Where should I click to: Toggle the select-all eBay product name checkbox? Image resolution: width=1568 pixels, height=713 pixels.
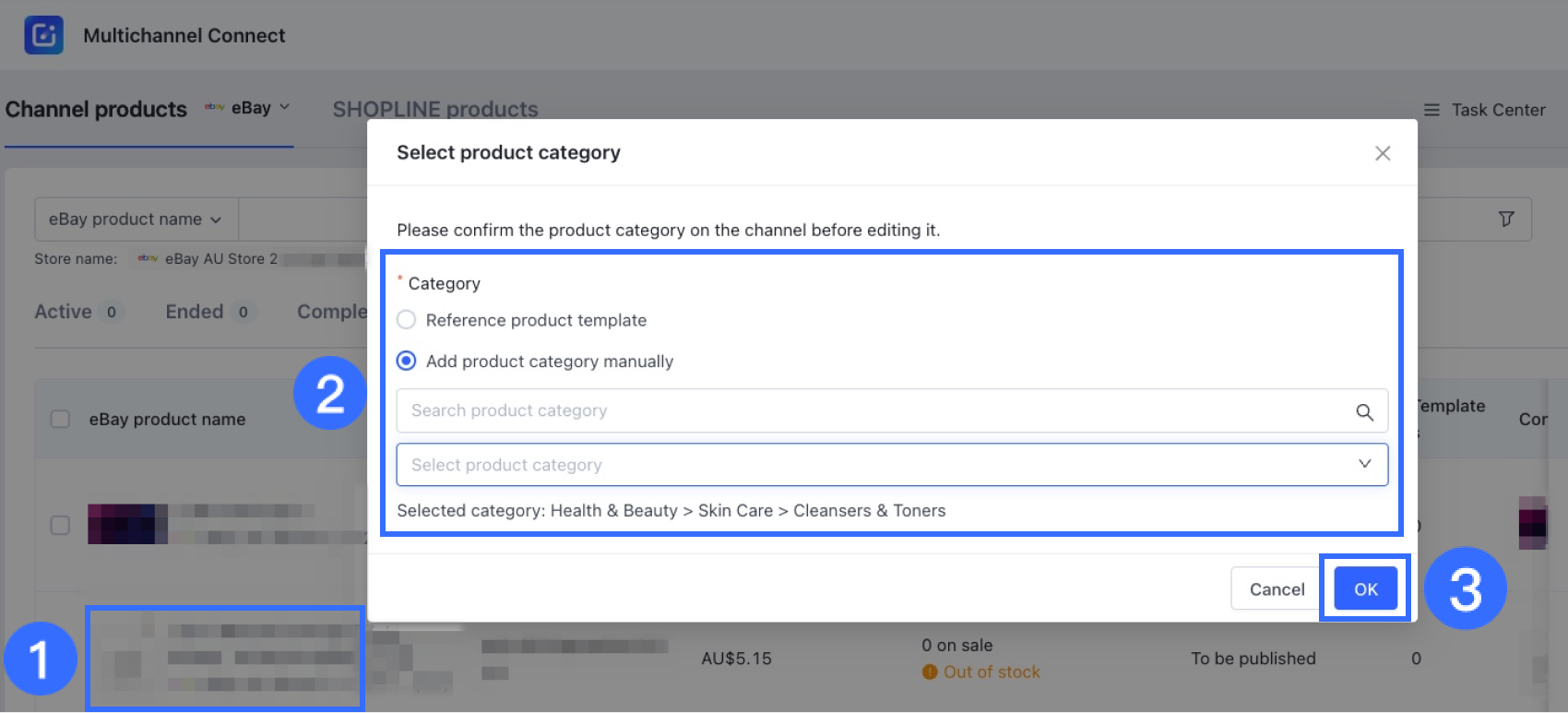point(60,420)
